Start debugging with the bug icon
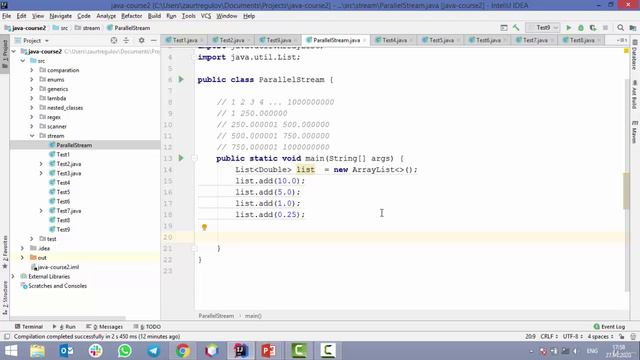 tap(581, 28)
